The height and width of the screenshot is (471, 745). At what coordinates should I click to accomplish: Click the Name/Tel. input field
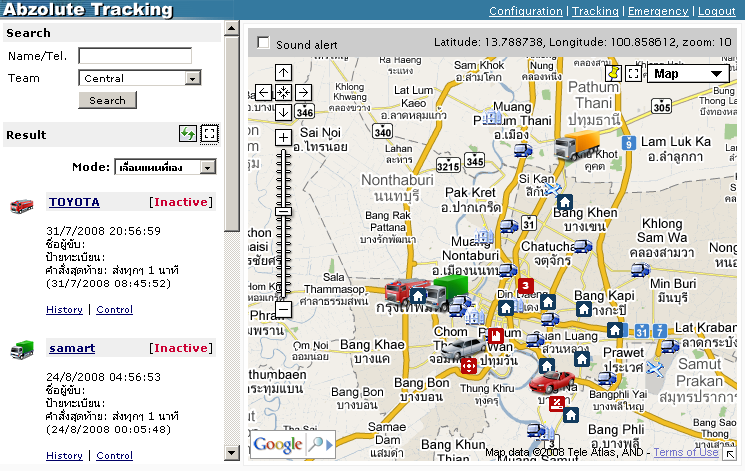[x=135, y=56]
